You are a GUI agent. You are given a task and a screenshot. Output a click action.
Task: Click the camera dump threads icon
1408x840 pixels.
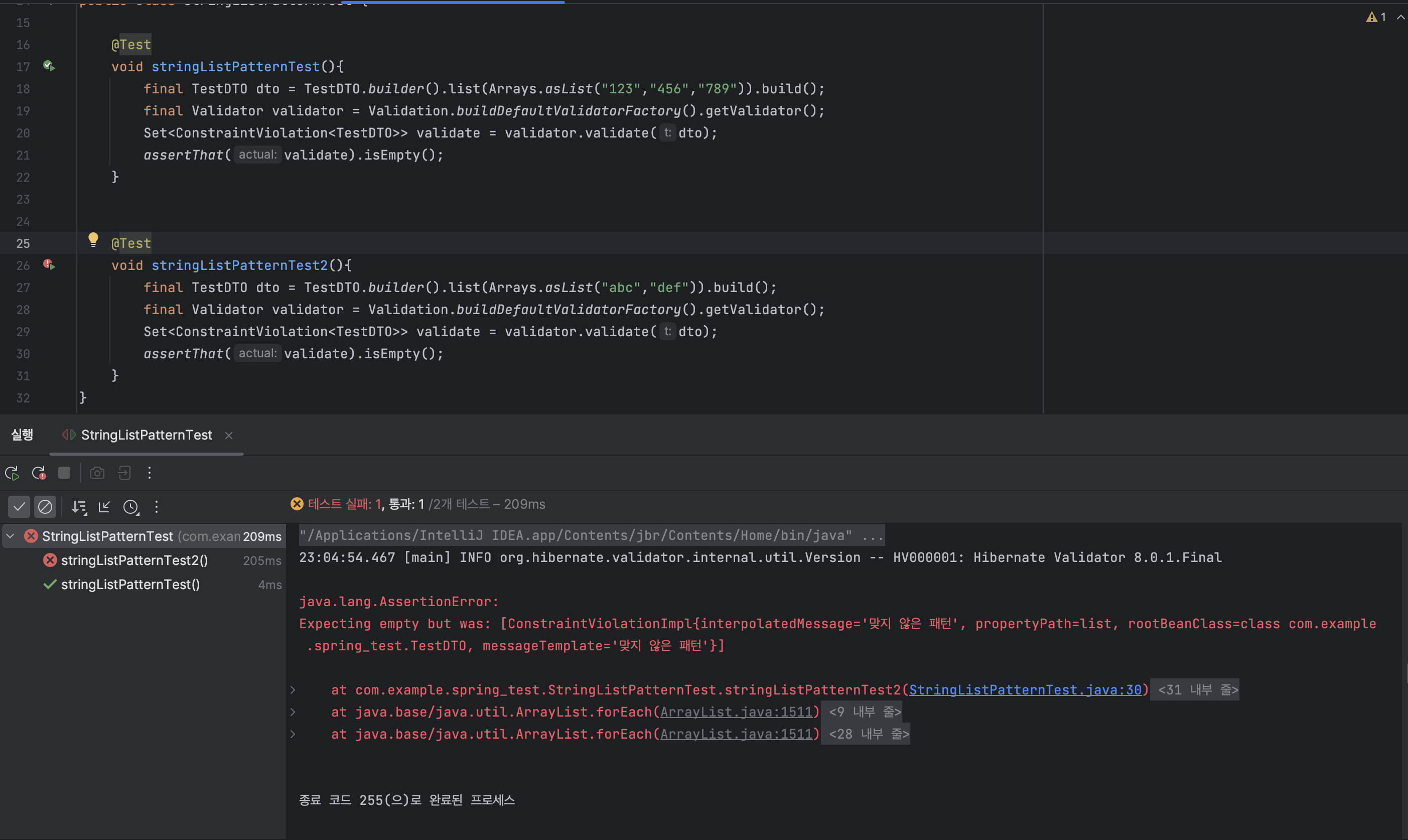(x=97, y=473)
